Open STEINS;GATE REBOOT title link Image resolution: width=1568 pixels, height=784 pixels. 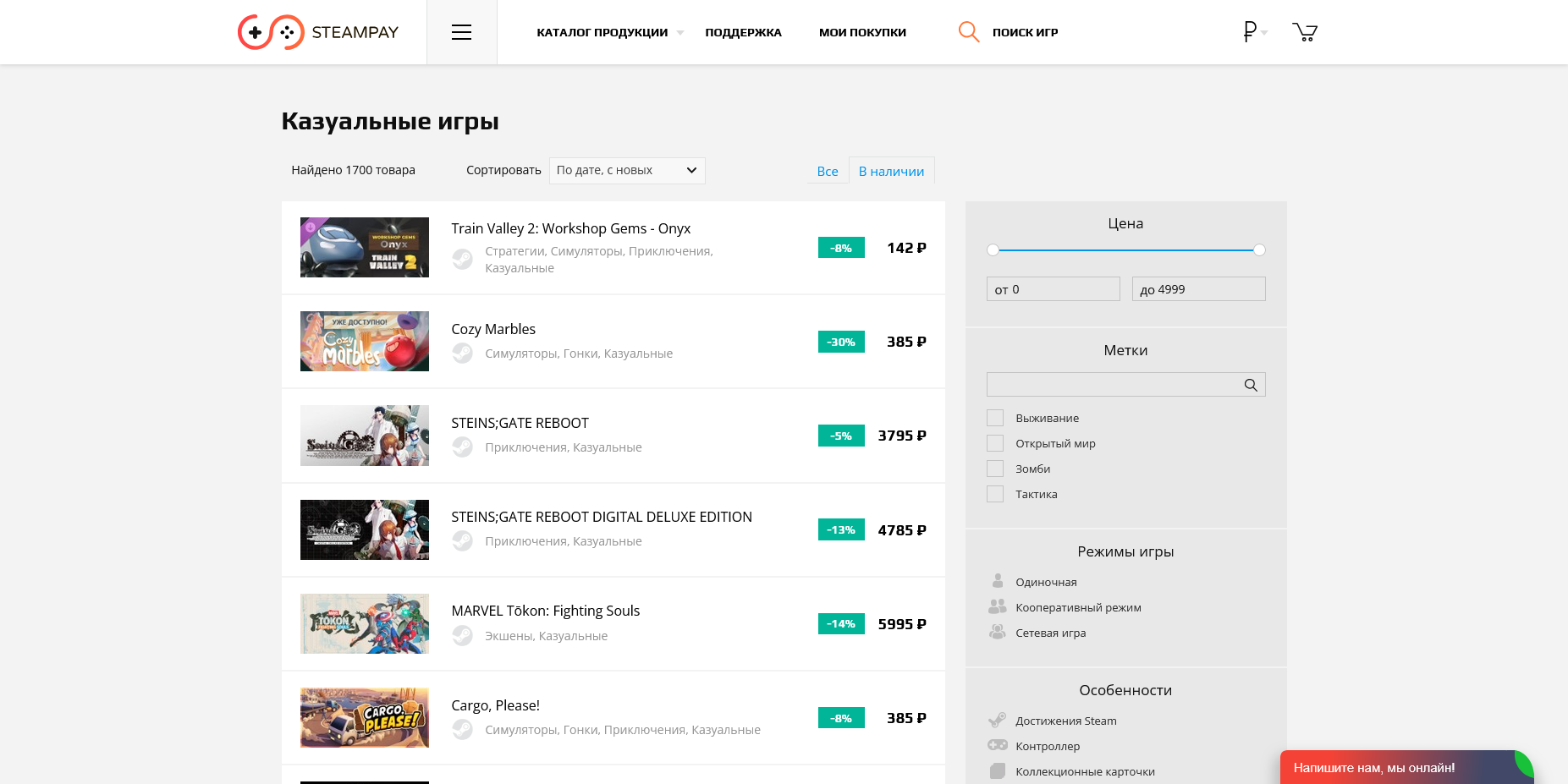point(520,423)
